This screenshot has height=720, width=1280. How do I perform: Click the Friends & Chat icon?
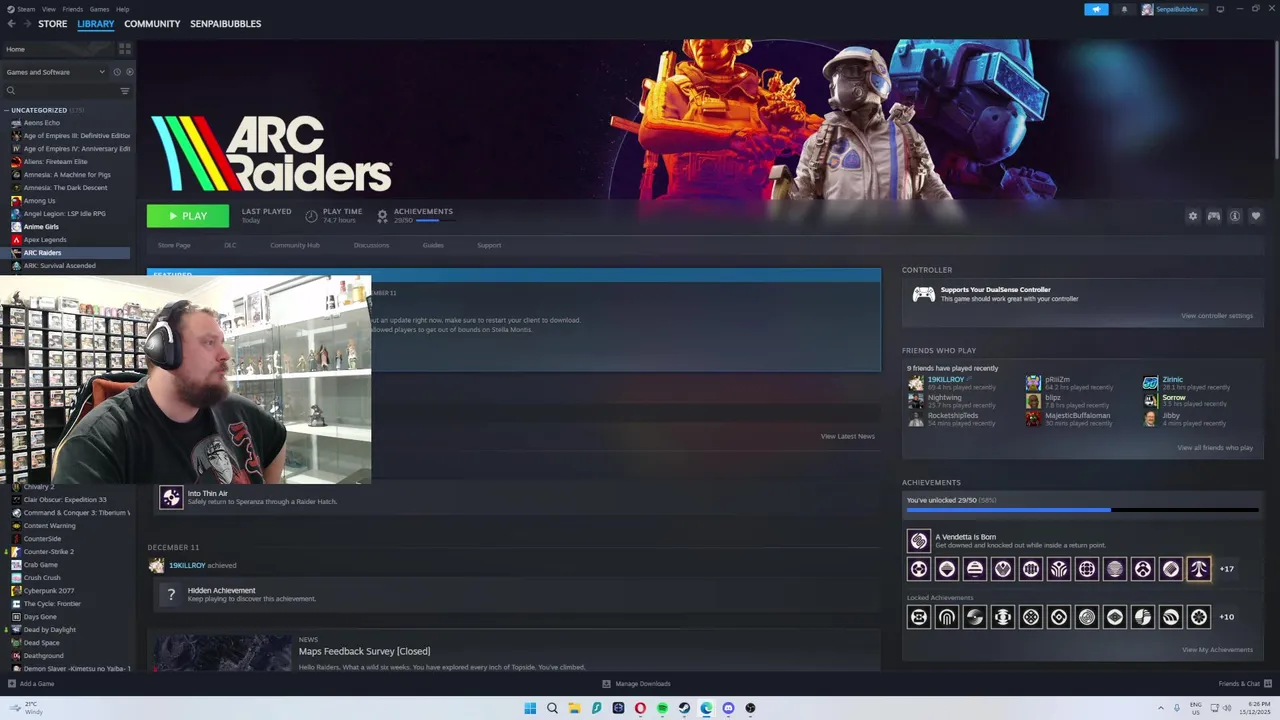point(1267,684)
